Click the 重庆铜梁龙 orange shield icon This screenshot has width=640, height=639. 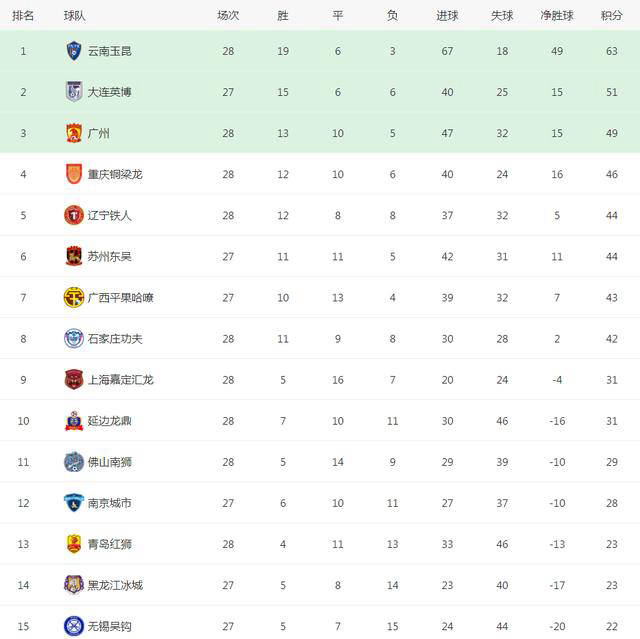(x=74, y=174)
